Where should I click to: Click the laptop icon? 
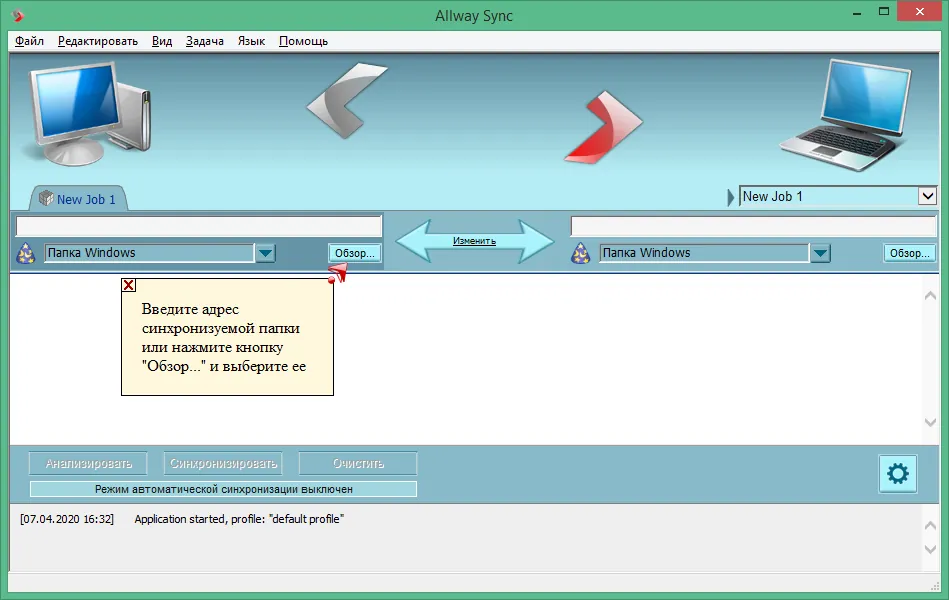coord(846,115)
